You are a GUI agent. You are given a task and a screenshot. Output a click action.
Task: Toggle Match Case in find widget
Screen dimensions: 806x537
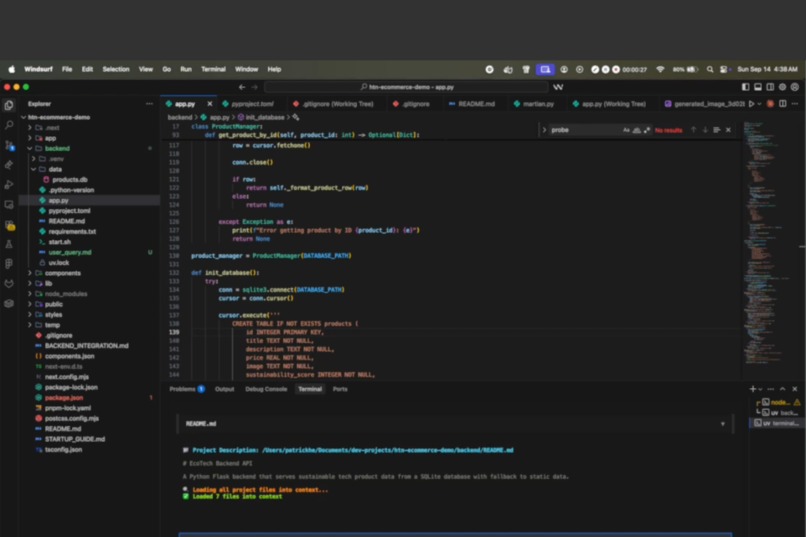[x=626, y=130]
